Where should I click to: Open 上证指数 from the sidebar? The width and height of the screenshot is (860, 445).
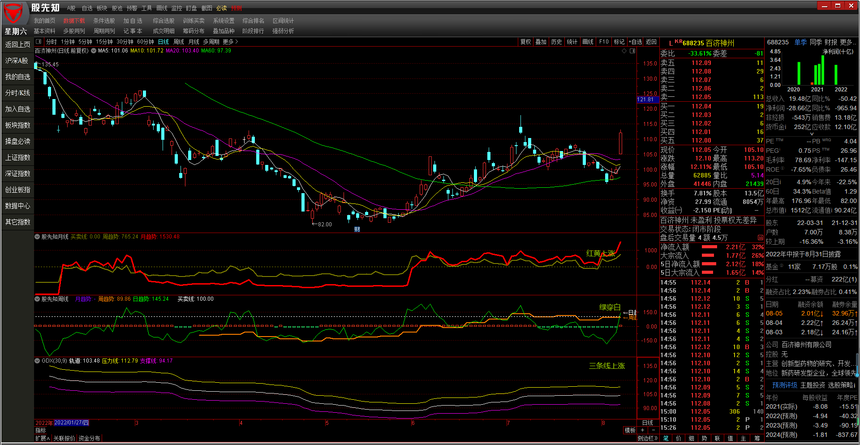tap(18, 157)
